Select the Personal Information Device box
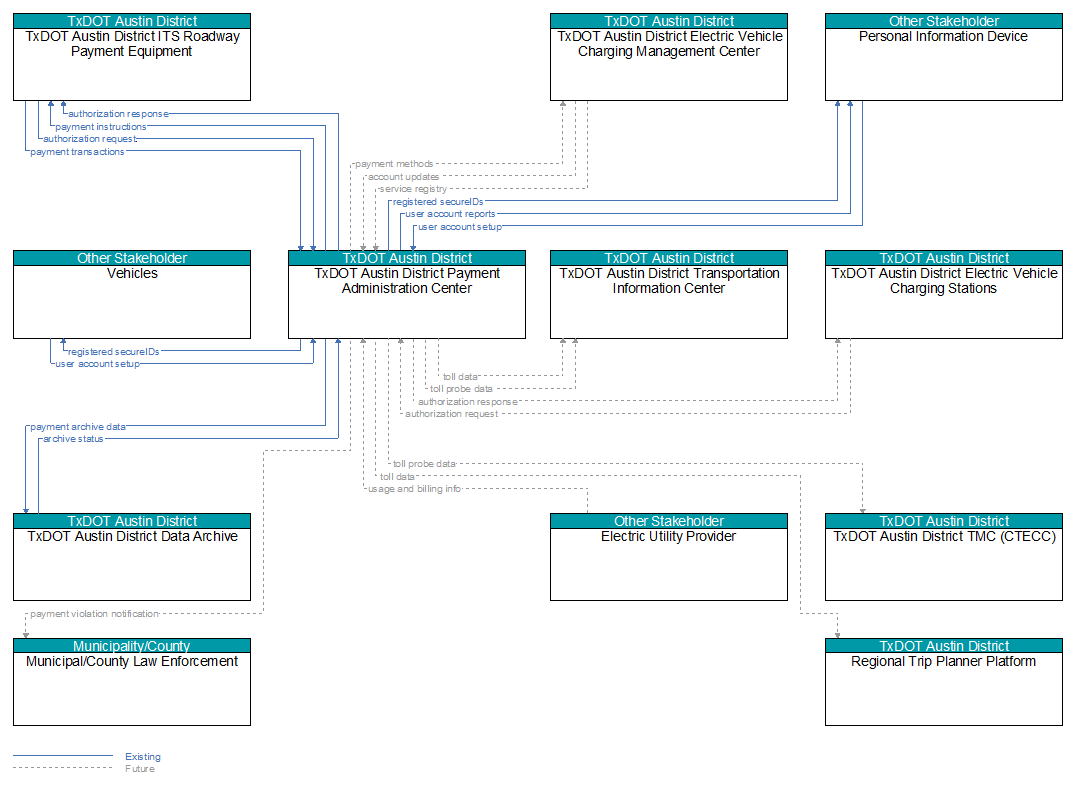 coord(944,57)
